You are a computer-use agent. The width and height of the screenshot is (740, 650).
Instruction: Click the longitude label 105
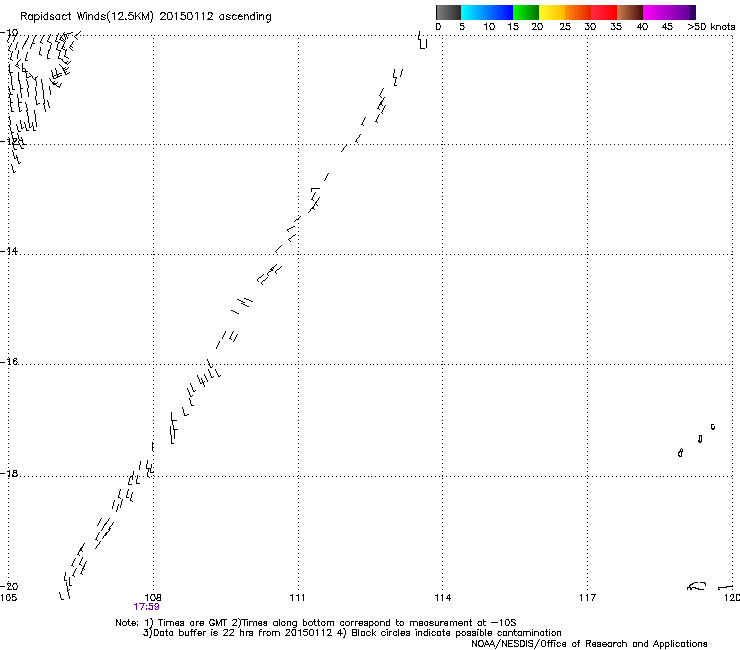tap(8, 598)
